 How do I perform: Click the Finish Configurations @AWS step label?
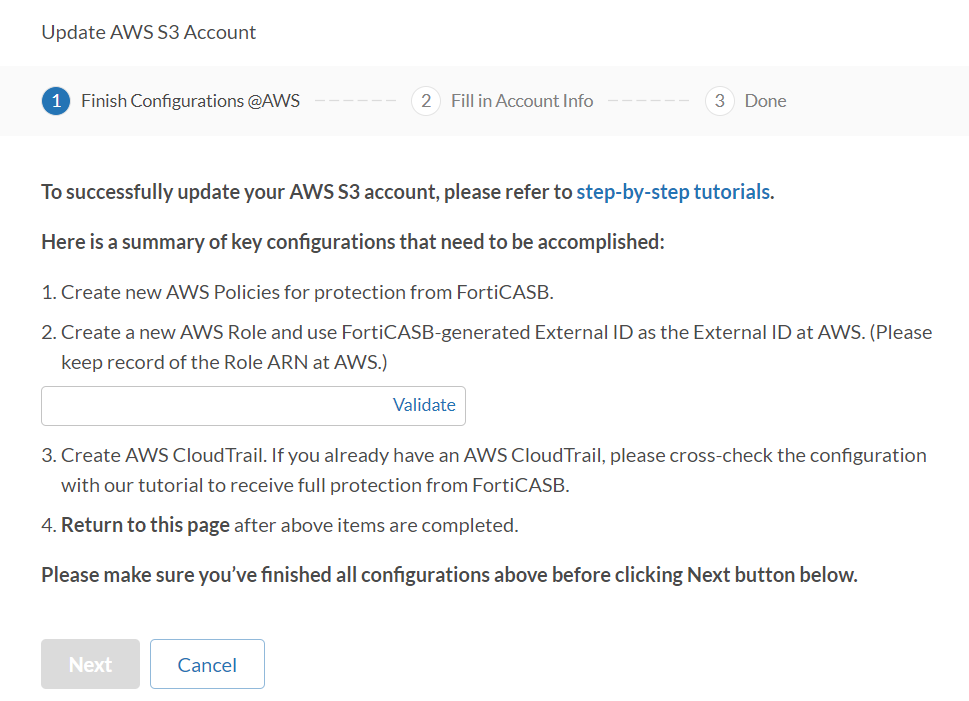coord(191,101)
